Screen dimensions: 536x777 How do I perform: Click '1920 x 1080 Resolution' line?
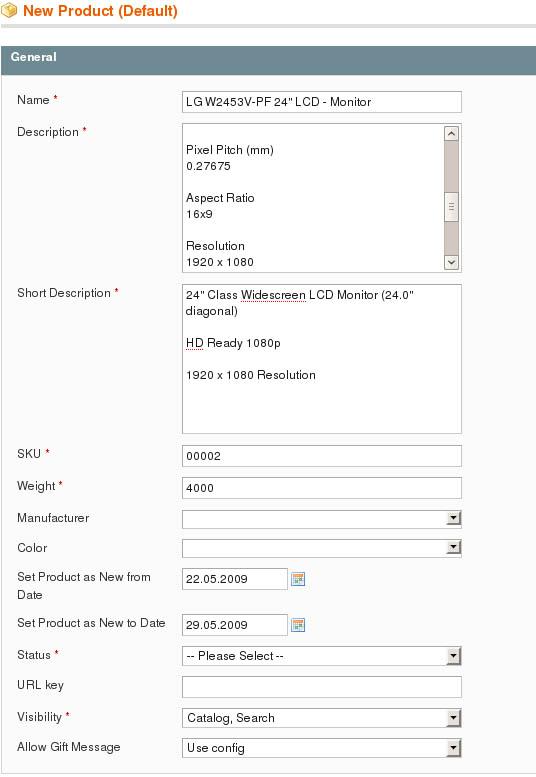pos(251,375)
